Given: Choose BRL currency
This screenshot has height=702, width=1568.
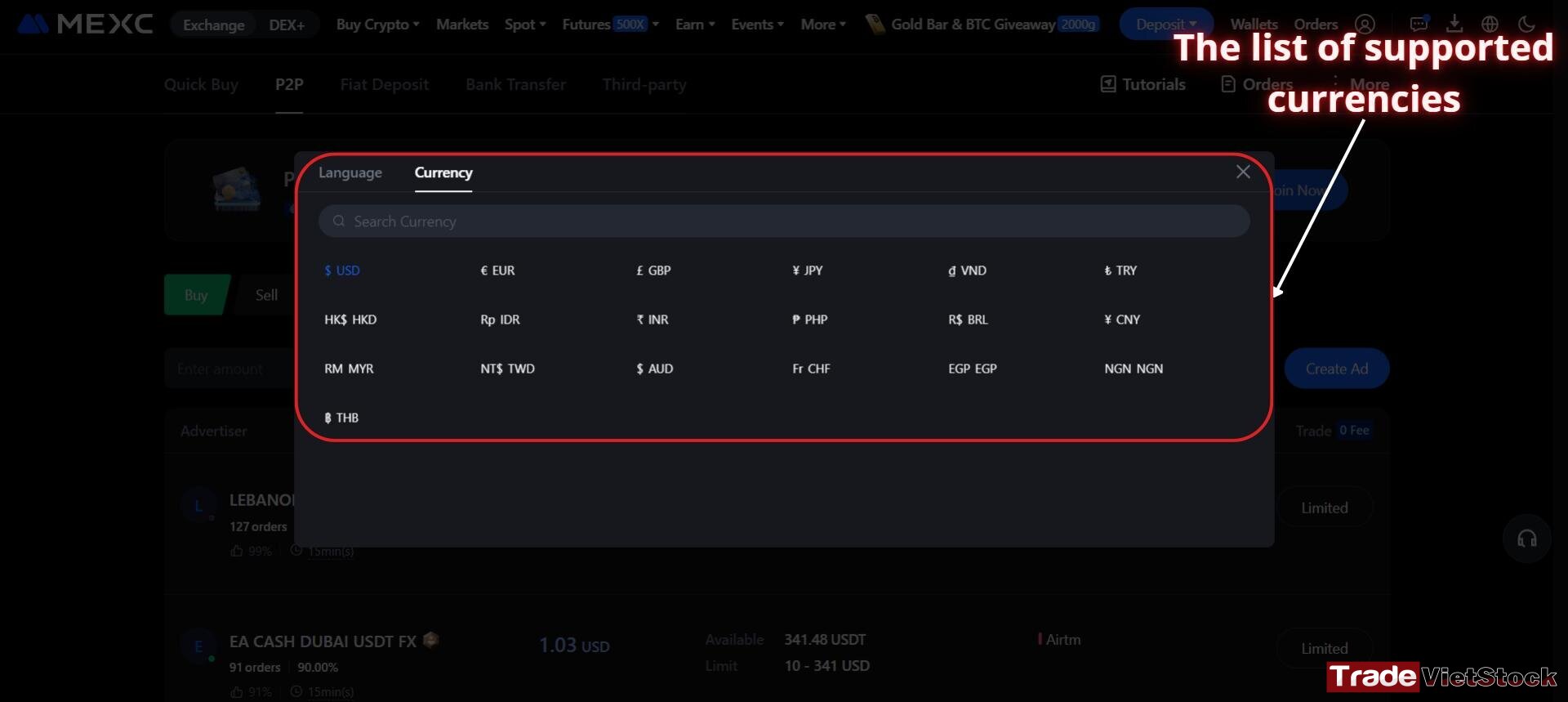Looking at the screenshot, I should pos(968,320).
